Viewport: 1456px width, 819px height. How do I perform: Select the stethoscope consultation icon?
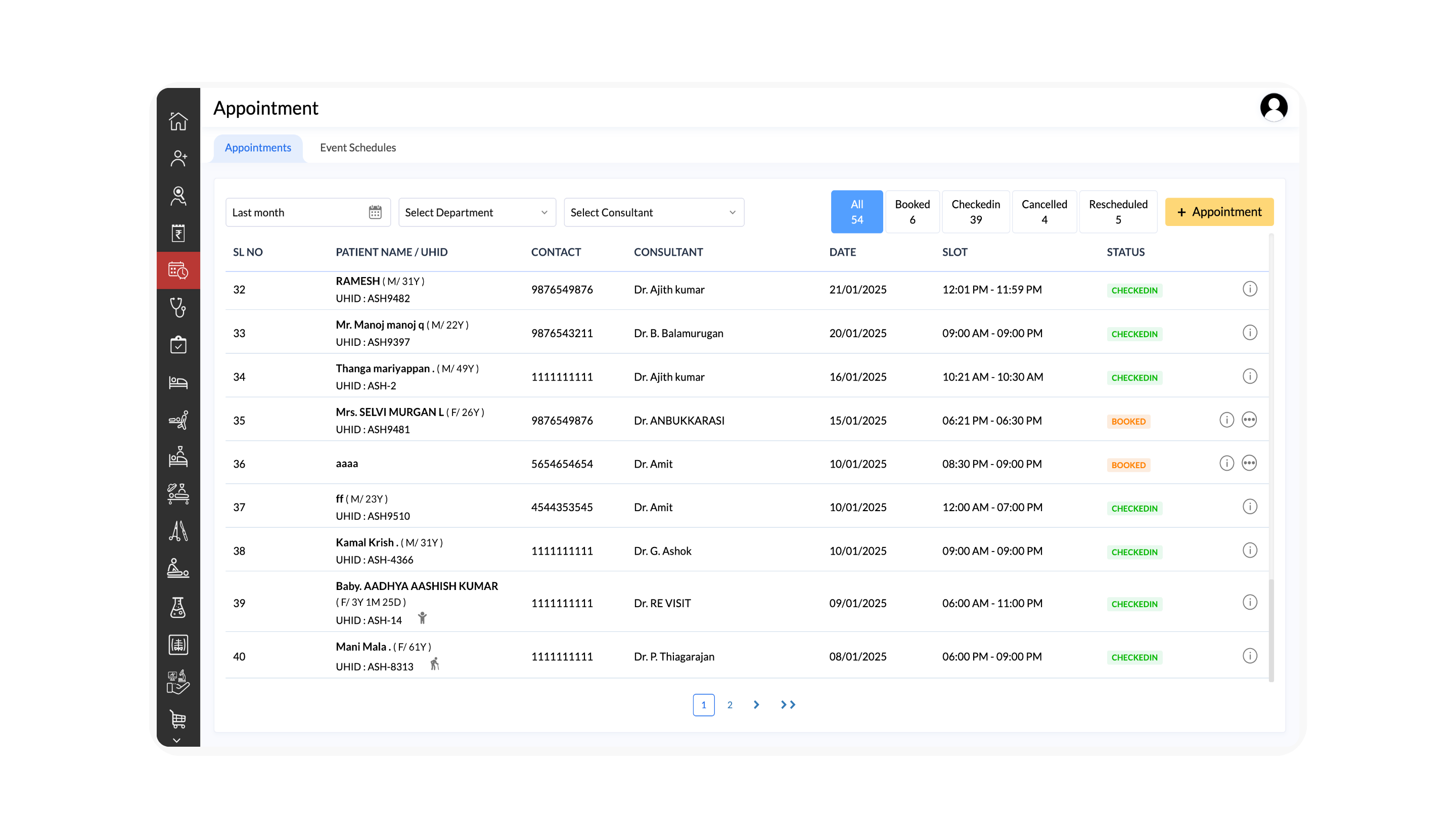pyautogui.click(x=178, y=308)
